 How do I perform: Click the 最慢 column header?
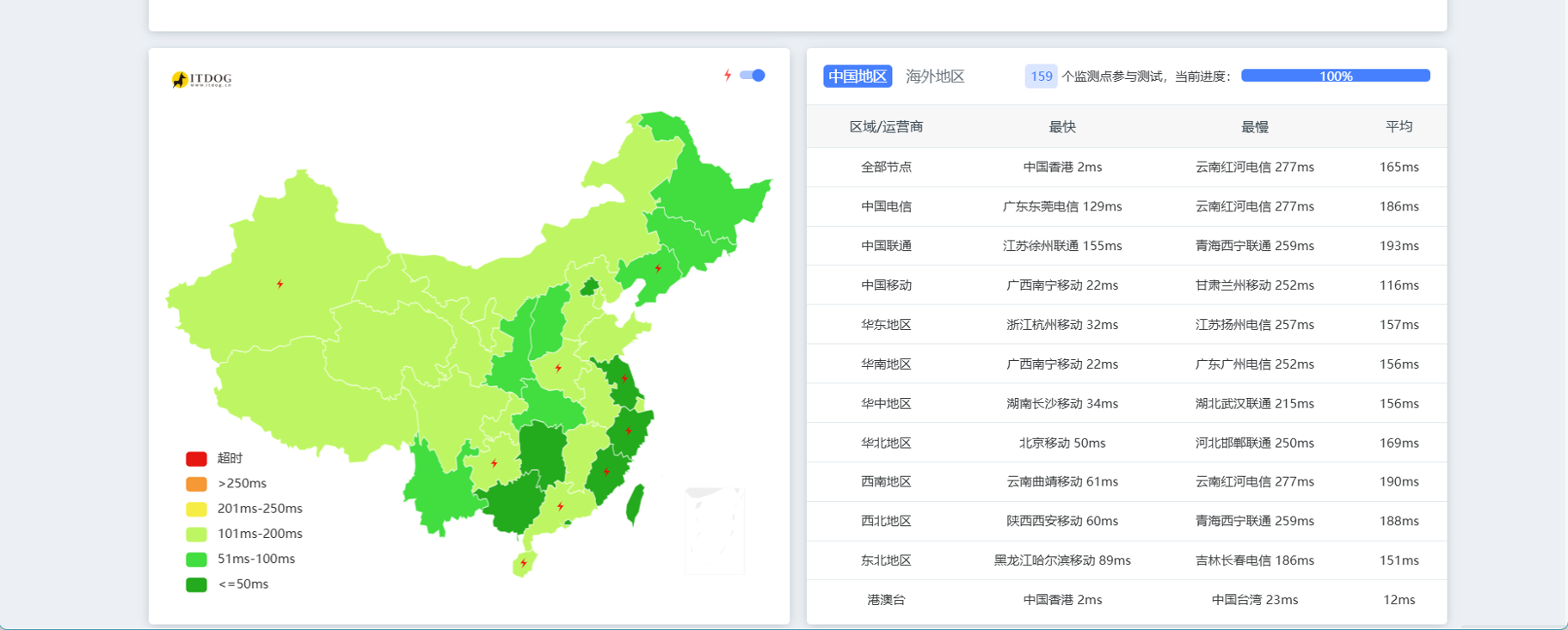pos(1254,126)
